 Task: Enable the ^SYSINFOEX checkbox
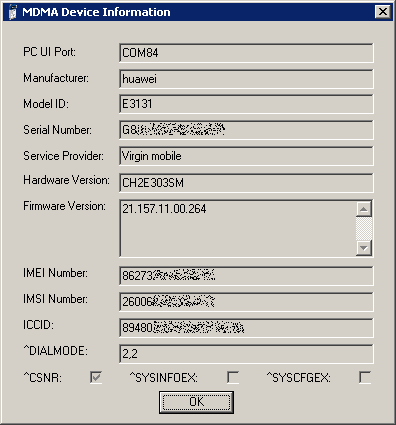click(x=233, y=377)
